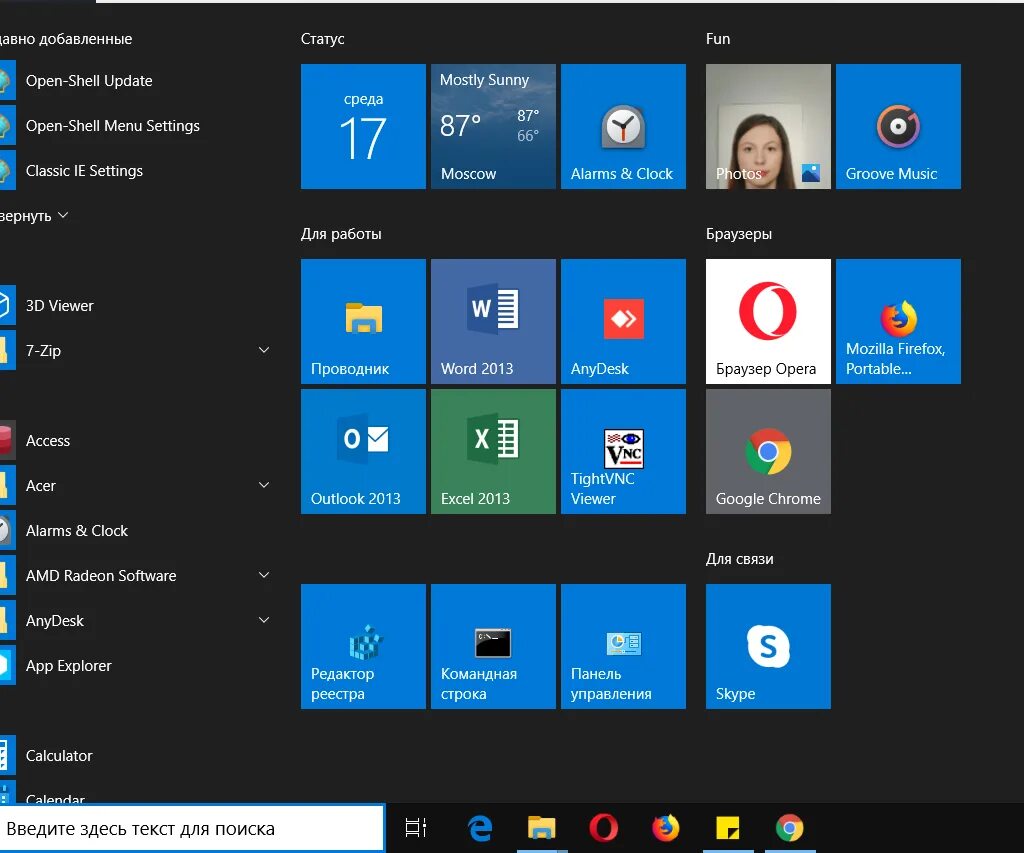
Task: Open File Explorer from the taskbar
Action: click(x=541, y=828)
